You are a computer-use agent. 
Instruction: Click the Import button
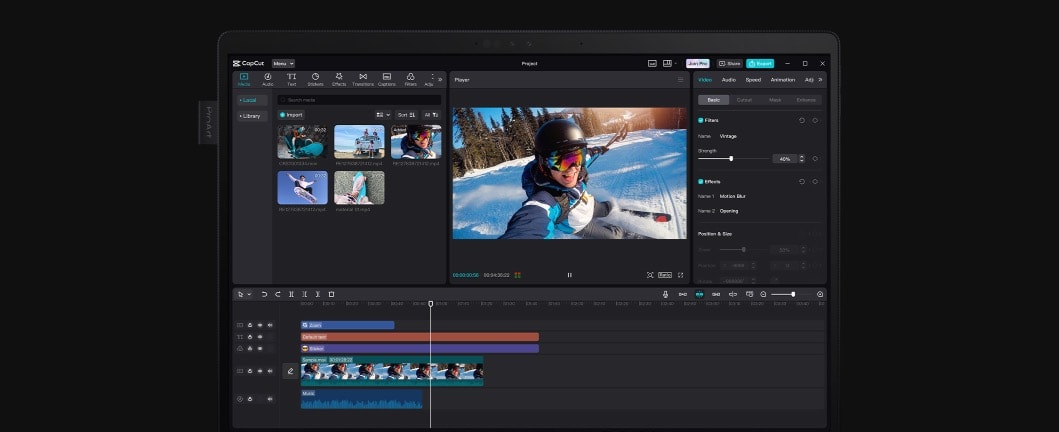point(291,115)
